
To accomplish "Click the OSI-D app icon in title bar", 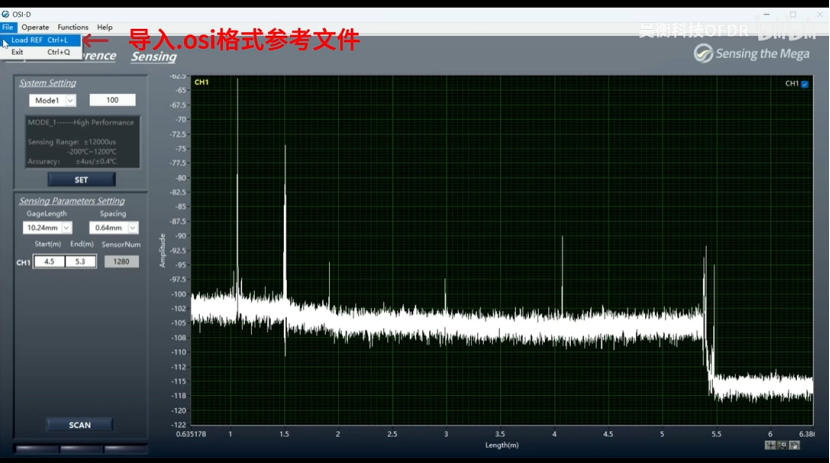I will (x=6, y=15).
